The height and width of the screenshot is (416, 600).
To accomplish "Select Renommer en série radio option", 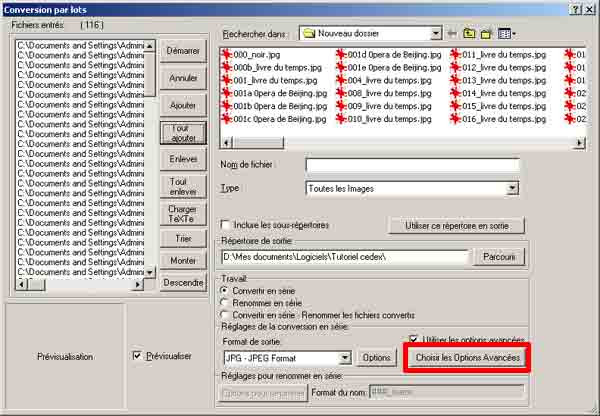I will 225,302.
